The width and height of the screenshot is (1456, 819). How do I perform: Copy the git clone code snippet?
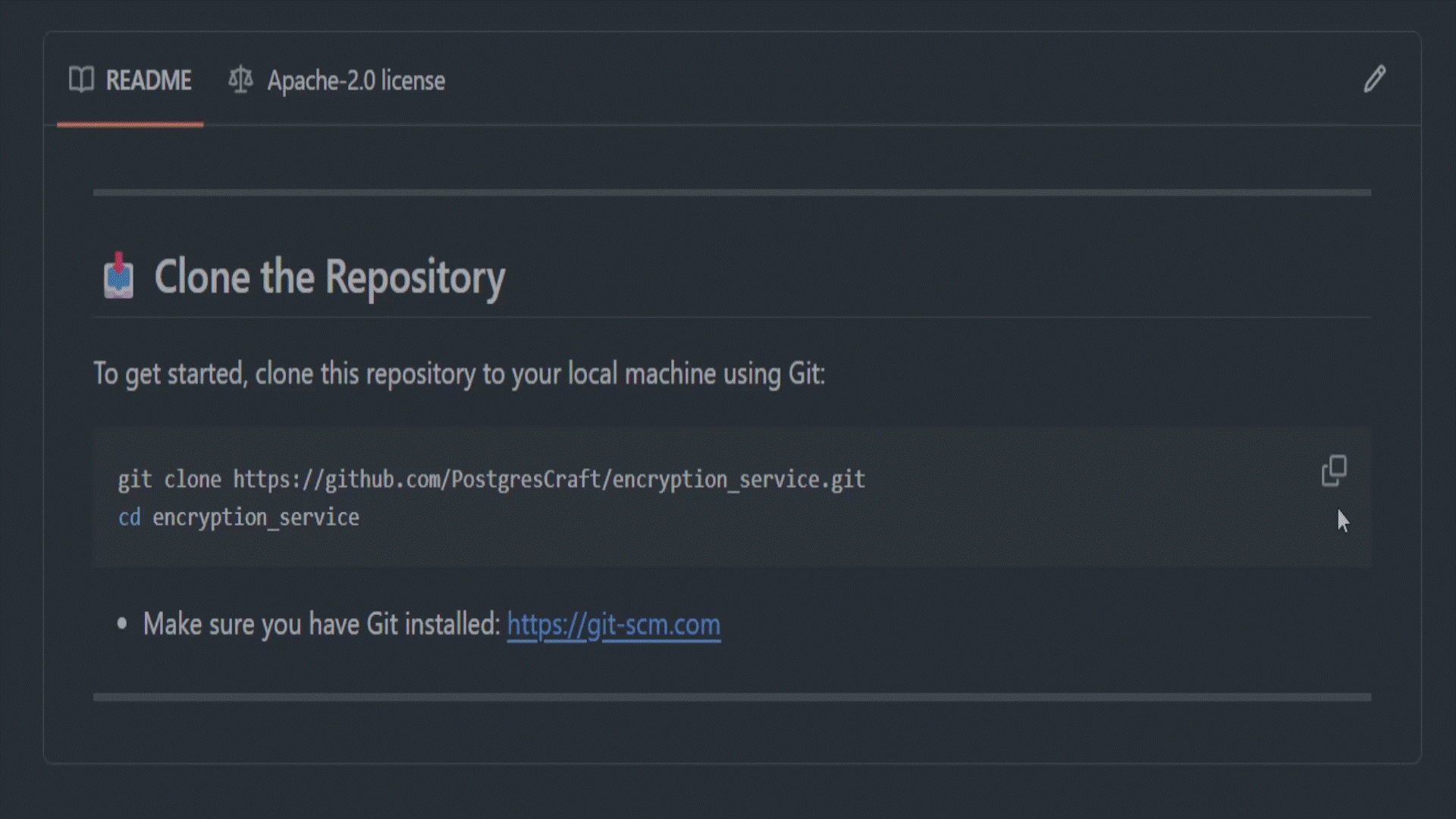tap(1334, 471)
